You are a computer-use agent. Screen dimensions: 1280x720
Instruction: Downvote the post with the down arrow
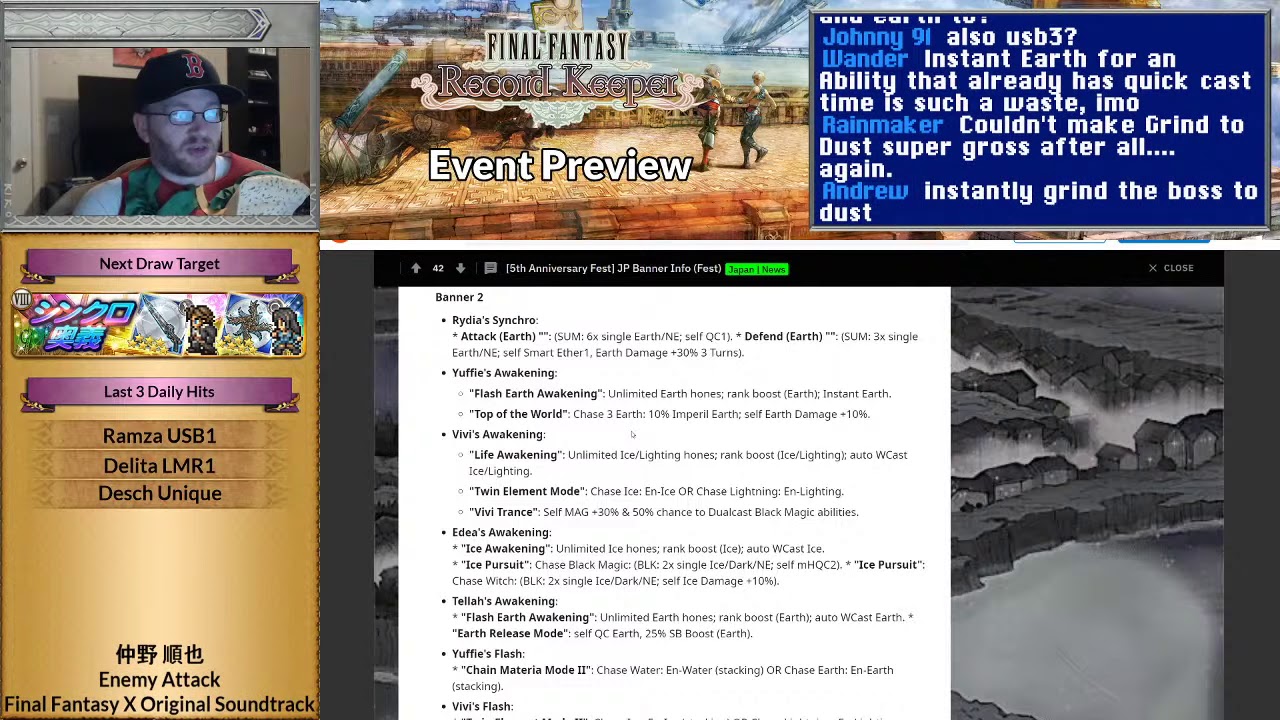pos(460,268)
